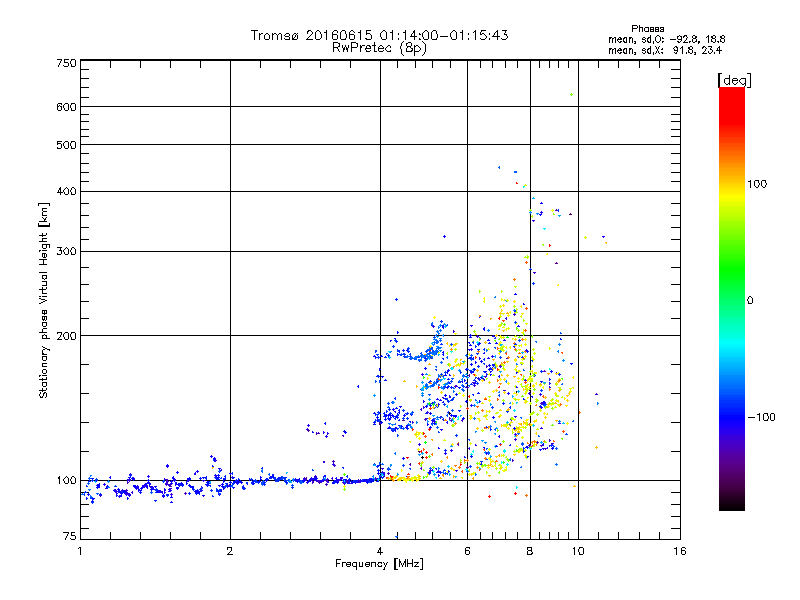
Task: Click the 'mean, sd,X: 91.8, 23.4' text
Action: coord(665,50)
